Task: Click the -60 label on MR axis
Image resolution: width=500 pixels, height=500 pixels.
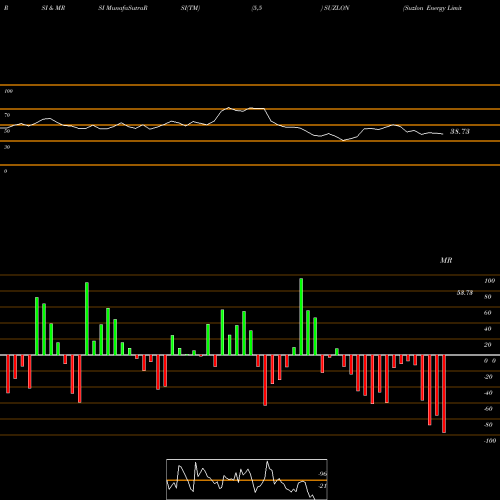Action: click(488, 409)
